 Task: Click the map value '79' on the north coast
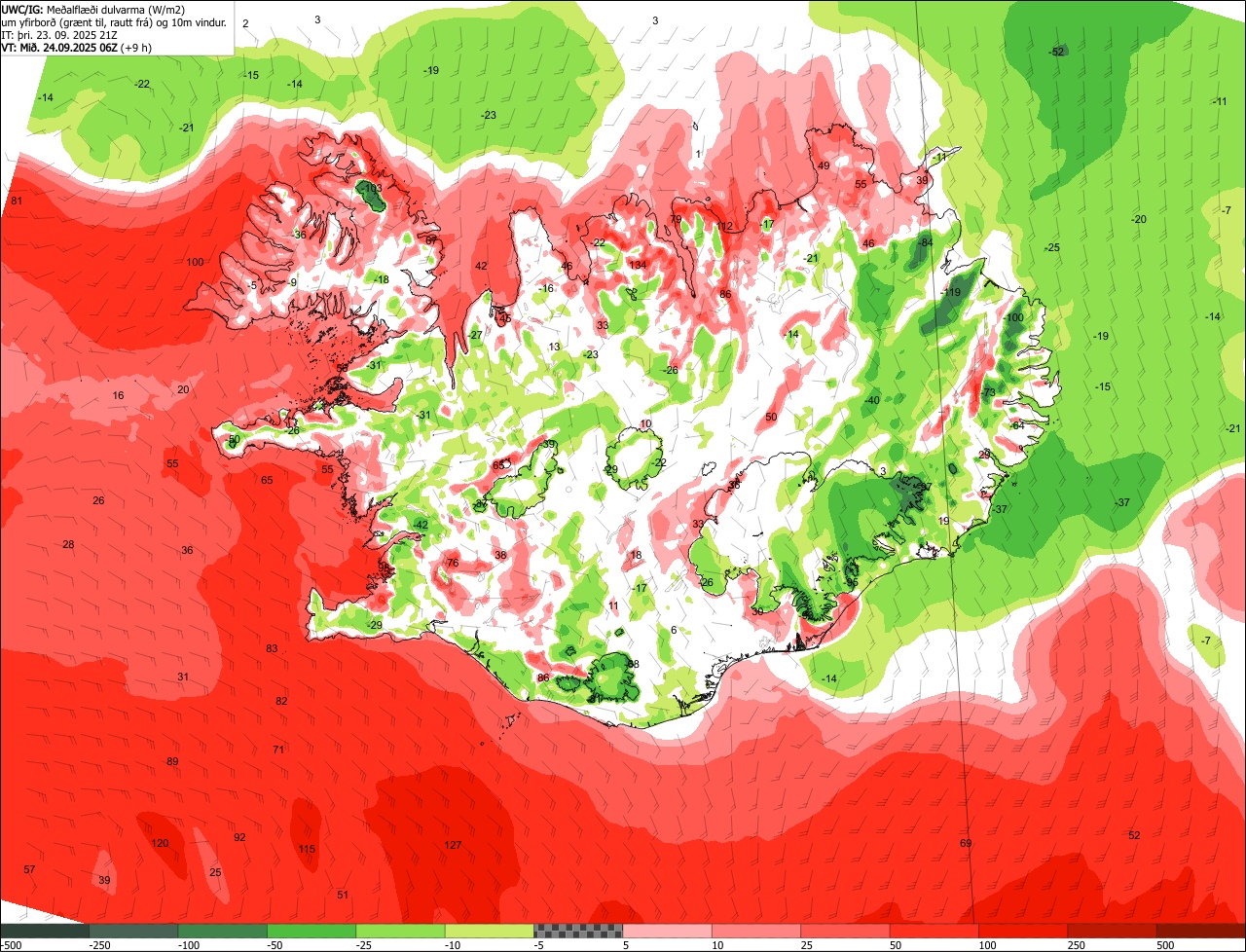coord(676,219)
